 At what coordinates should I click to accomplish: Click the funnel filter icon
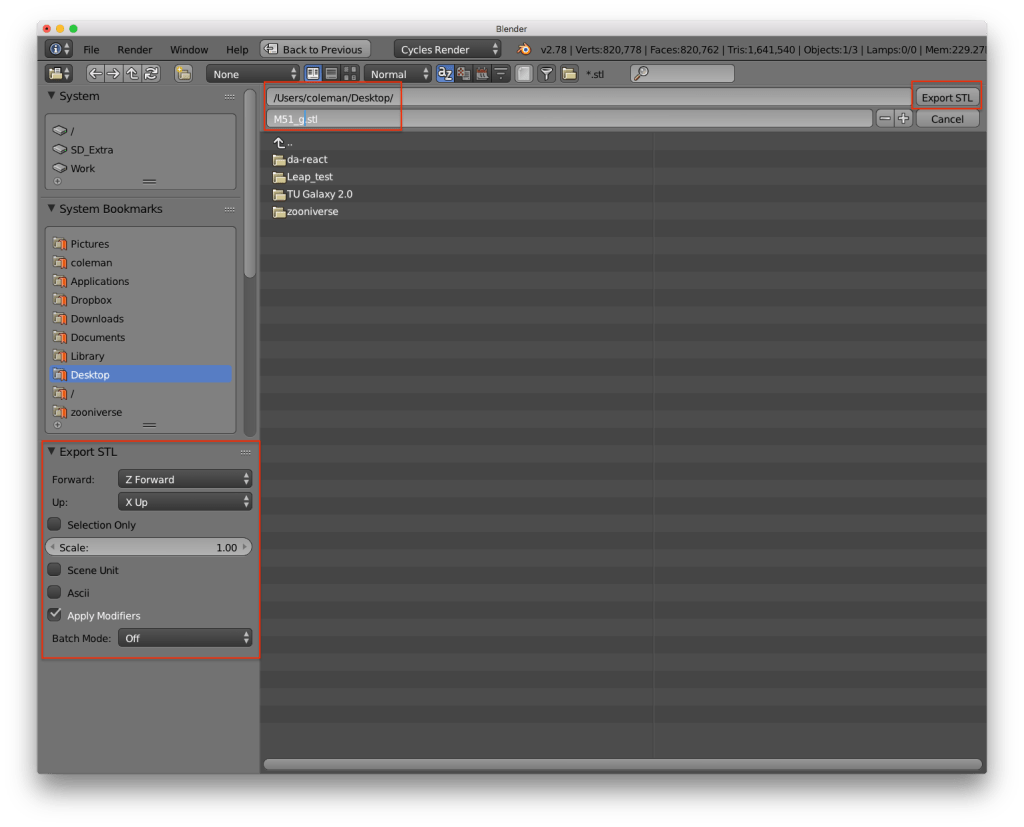547,73
